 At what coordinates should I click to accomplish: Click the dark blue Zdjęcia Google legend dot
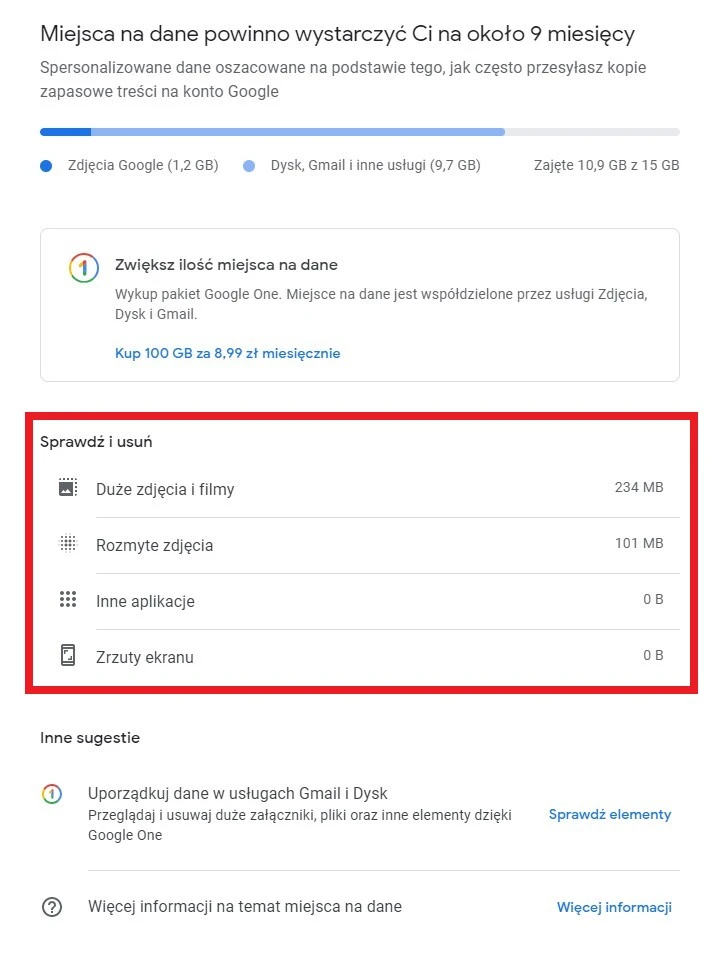pos(46,166)
